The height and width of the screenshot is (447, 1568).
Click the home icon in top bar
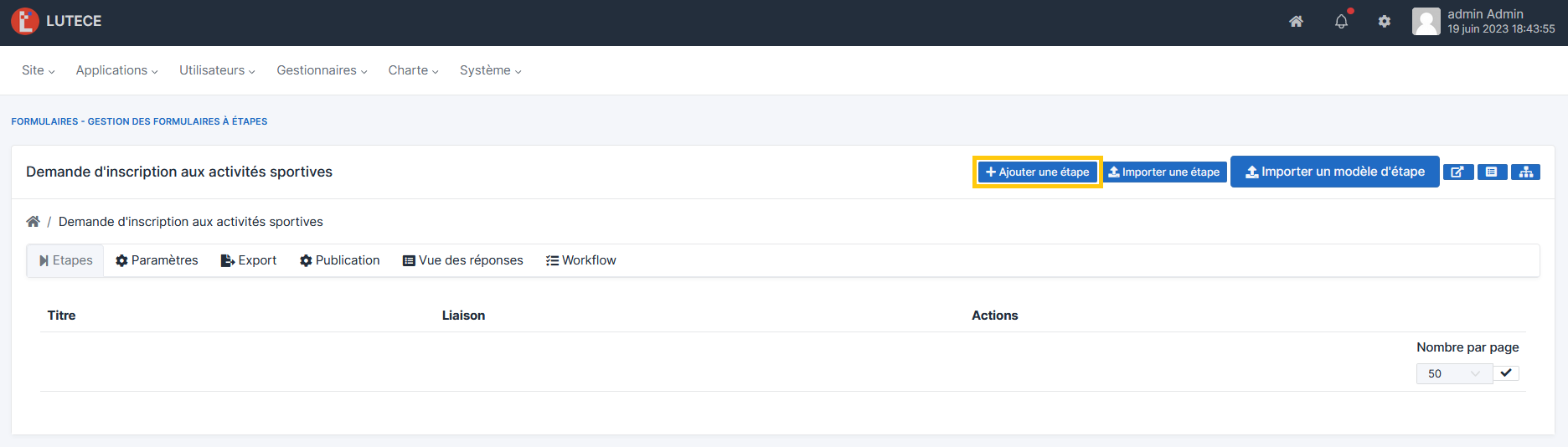[1296, 22]
